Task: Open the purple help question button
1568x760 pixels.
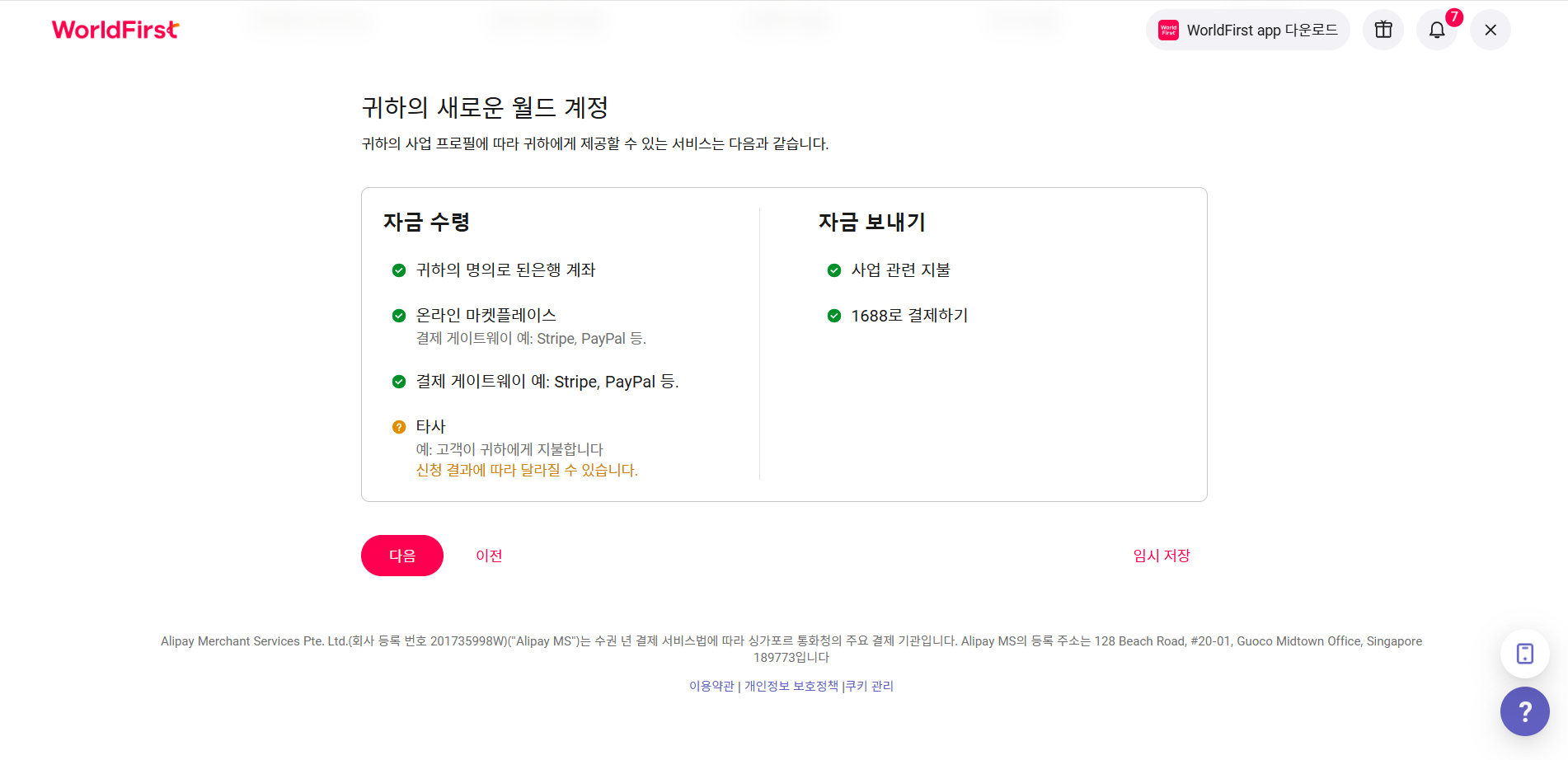Action: (1525, 711)
